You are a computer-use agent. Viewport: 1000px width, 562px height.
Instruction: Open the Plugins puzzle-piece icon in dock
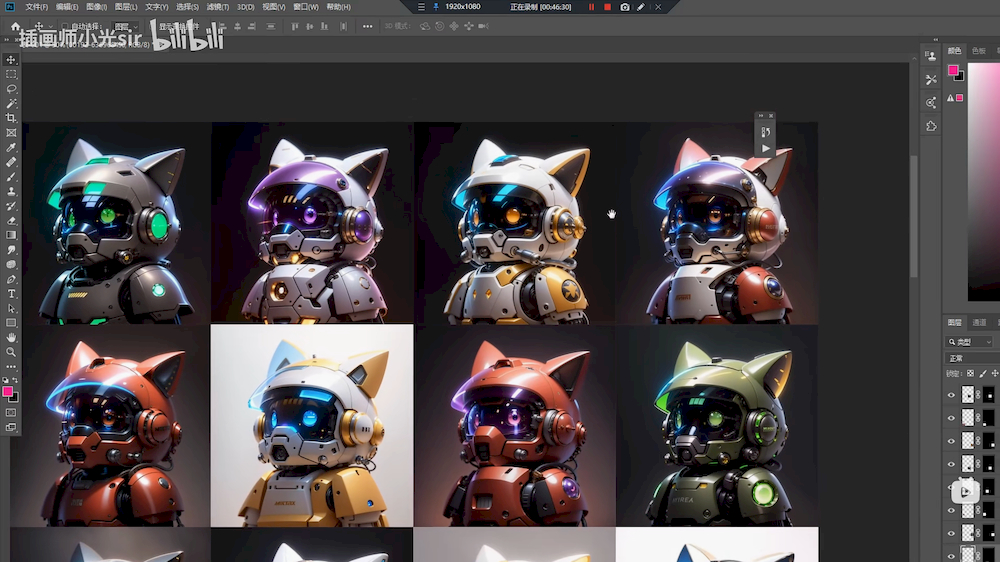[931, 126]
